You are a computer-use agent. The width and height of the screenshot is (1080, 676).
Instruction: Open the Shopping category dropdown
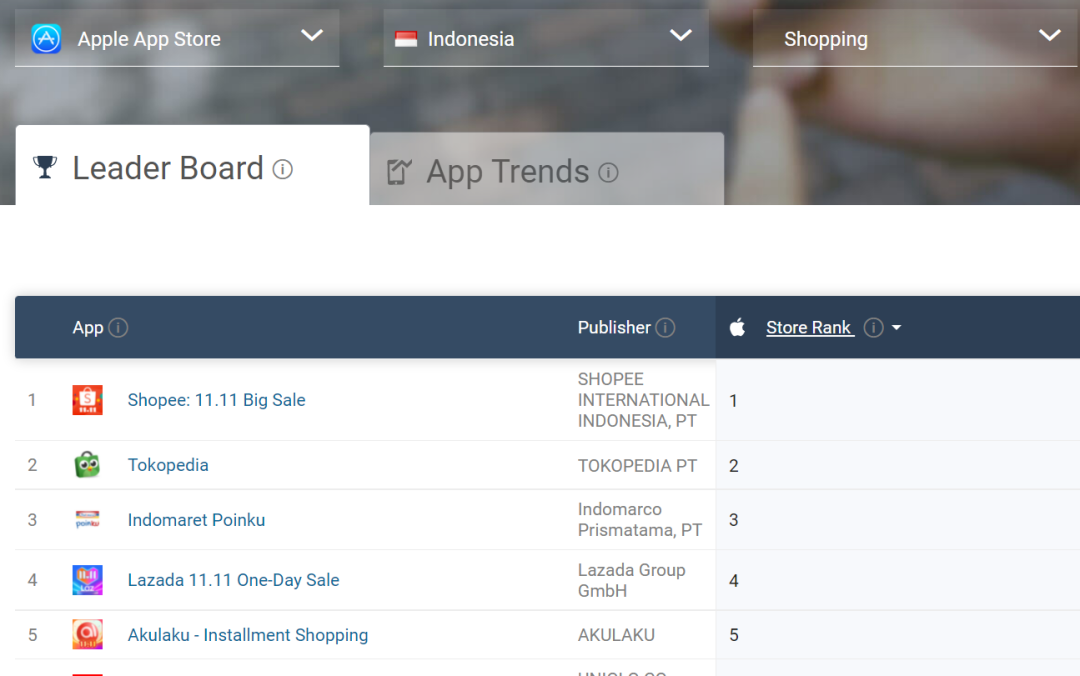click(x=1049, y=36)
